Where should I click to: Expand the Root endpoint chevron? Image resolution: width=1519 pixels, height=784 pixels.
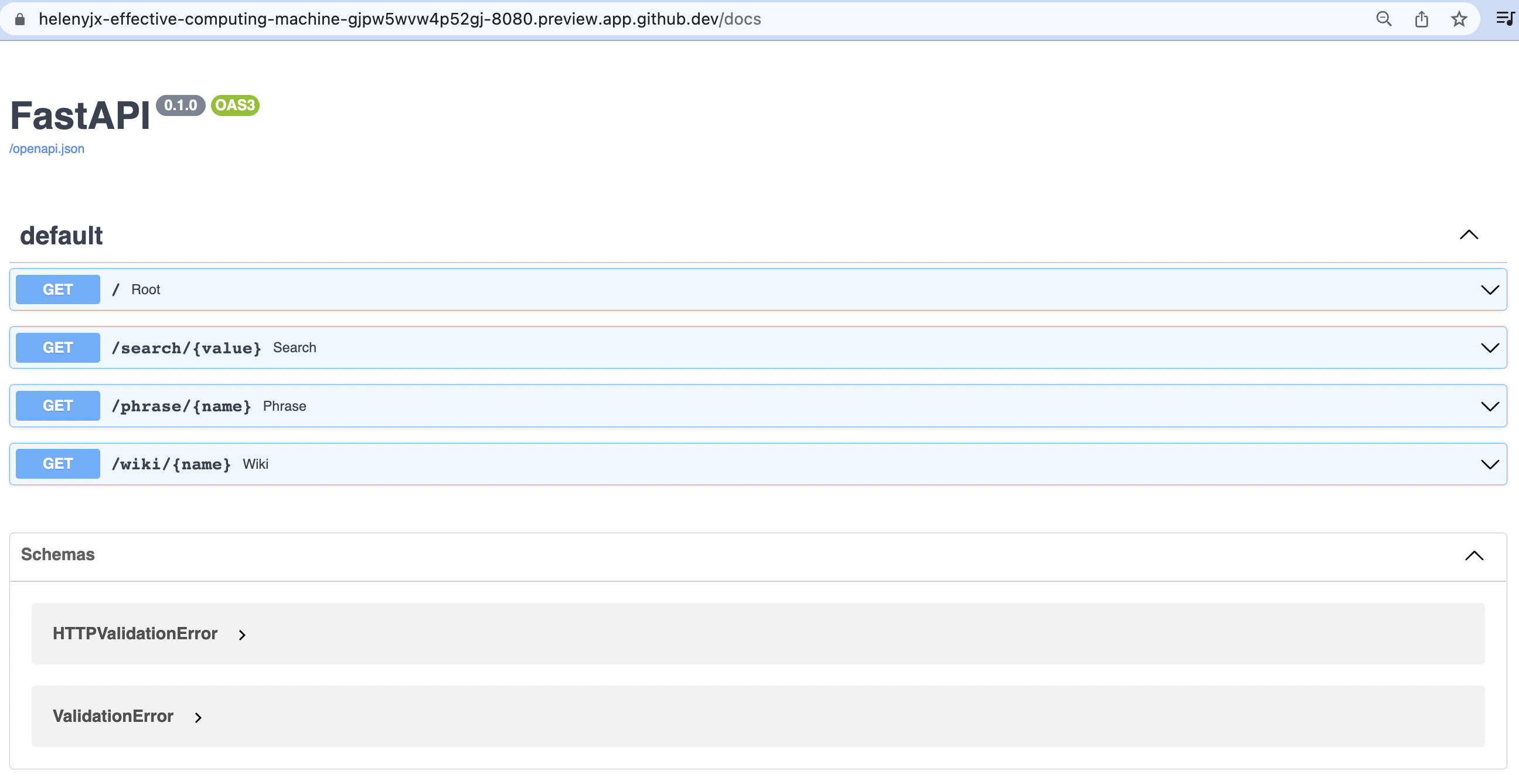point(1490,290)
